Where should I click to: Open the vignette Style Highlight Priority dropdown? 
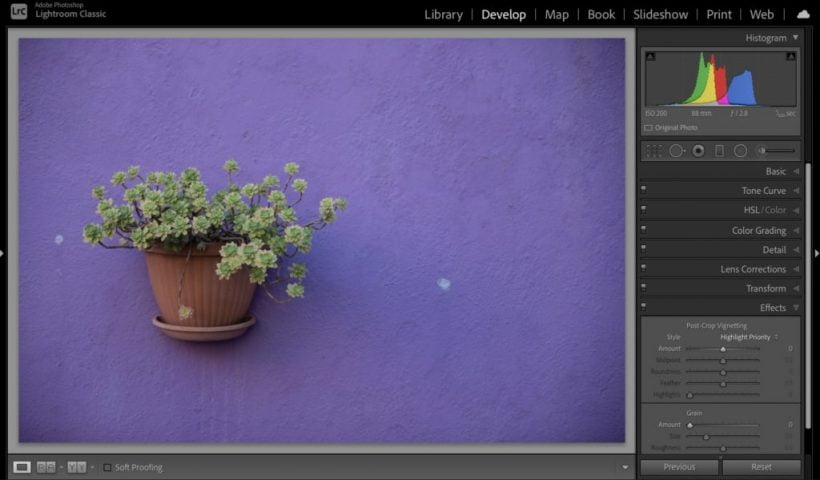point(748,337)
